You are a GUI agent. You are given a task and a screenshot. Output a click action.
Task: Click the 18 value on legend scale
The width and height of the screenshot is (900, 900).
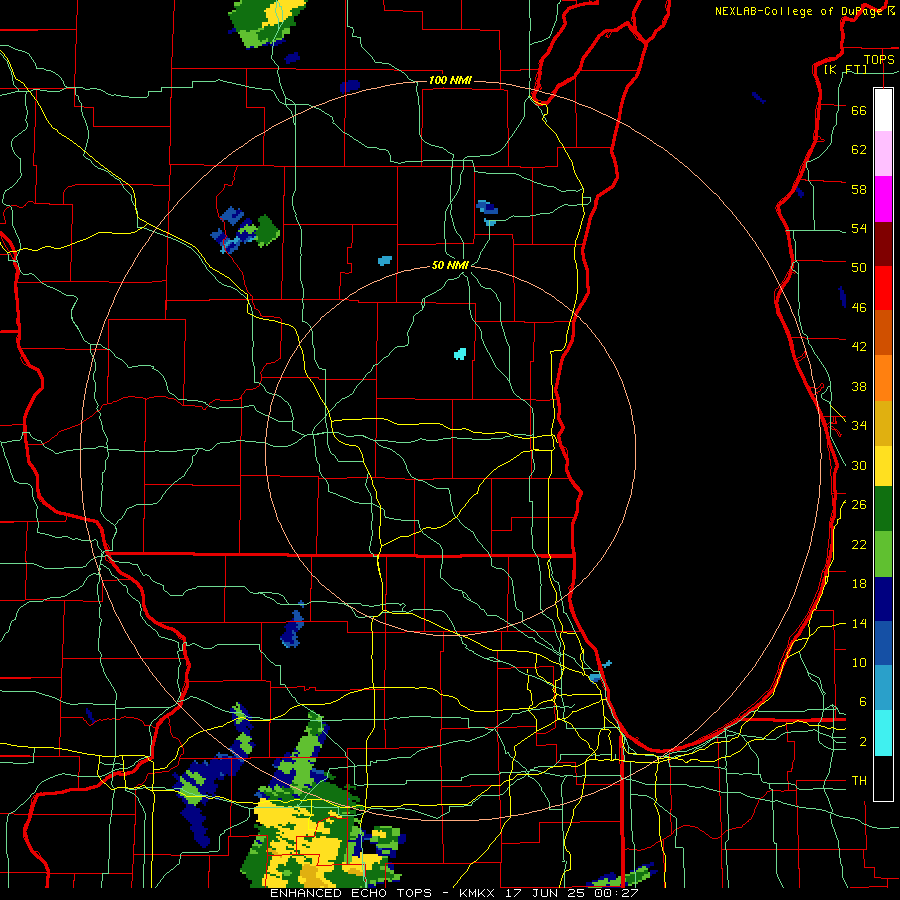coord(859,584)
